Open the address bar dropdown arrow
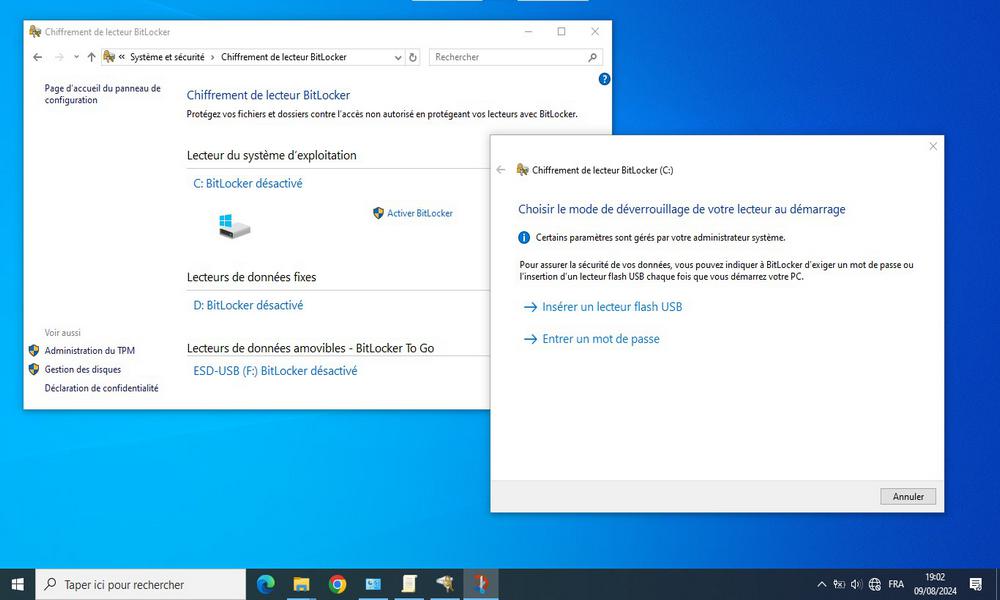This screenshot has height=600, width=1000. coord(398,57)
